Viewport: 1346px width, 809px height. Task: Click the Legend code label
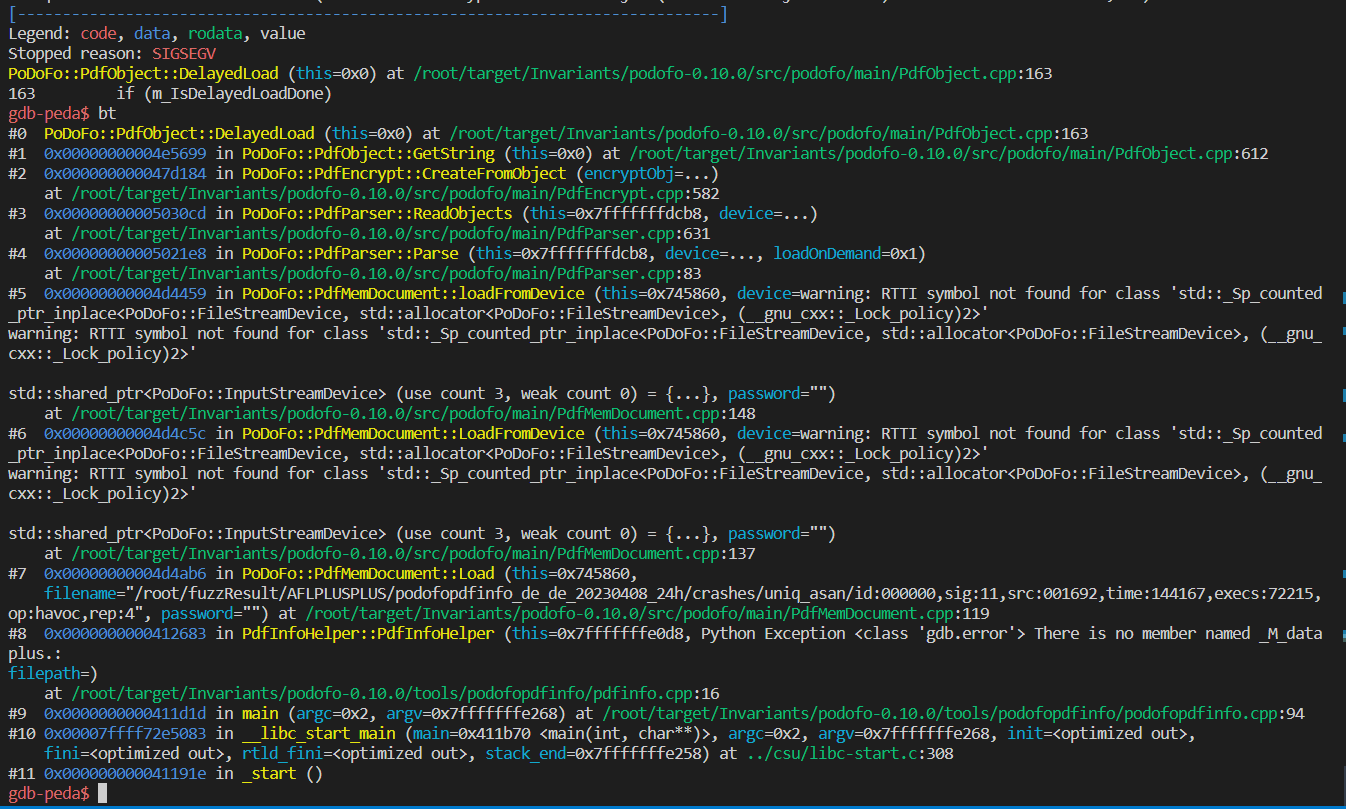[98, 33]
